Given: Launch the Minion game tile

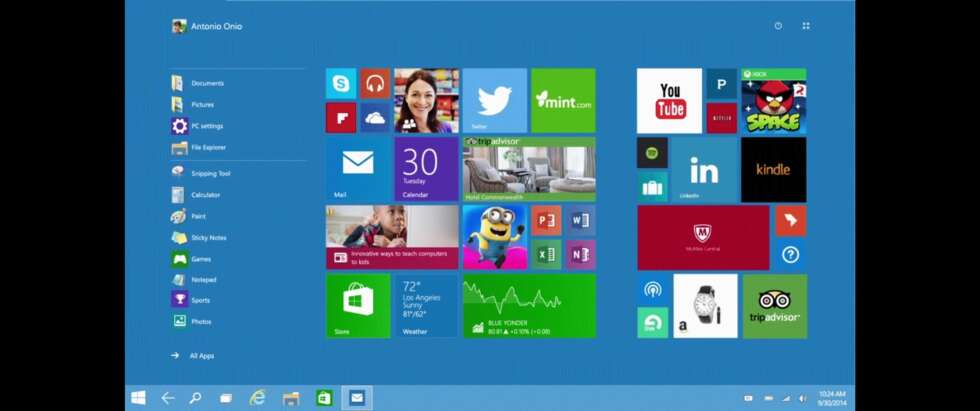Looking at the screenshot, I should [x=494, y=237].
